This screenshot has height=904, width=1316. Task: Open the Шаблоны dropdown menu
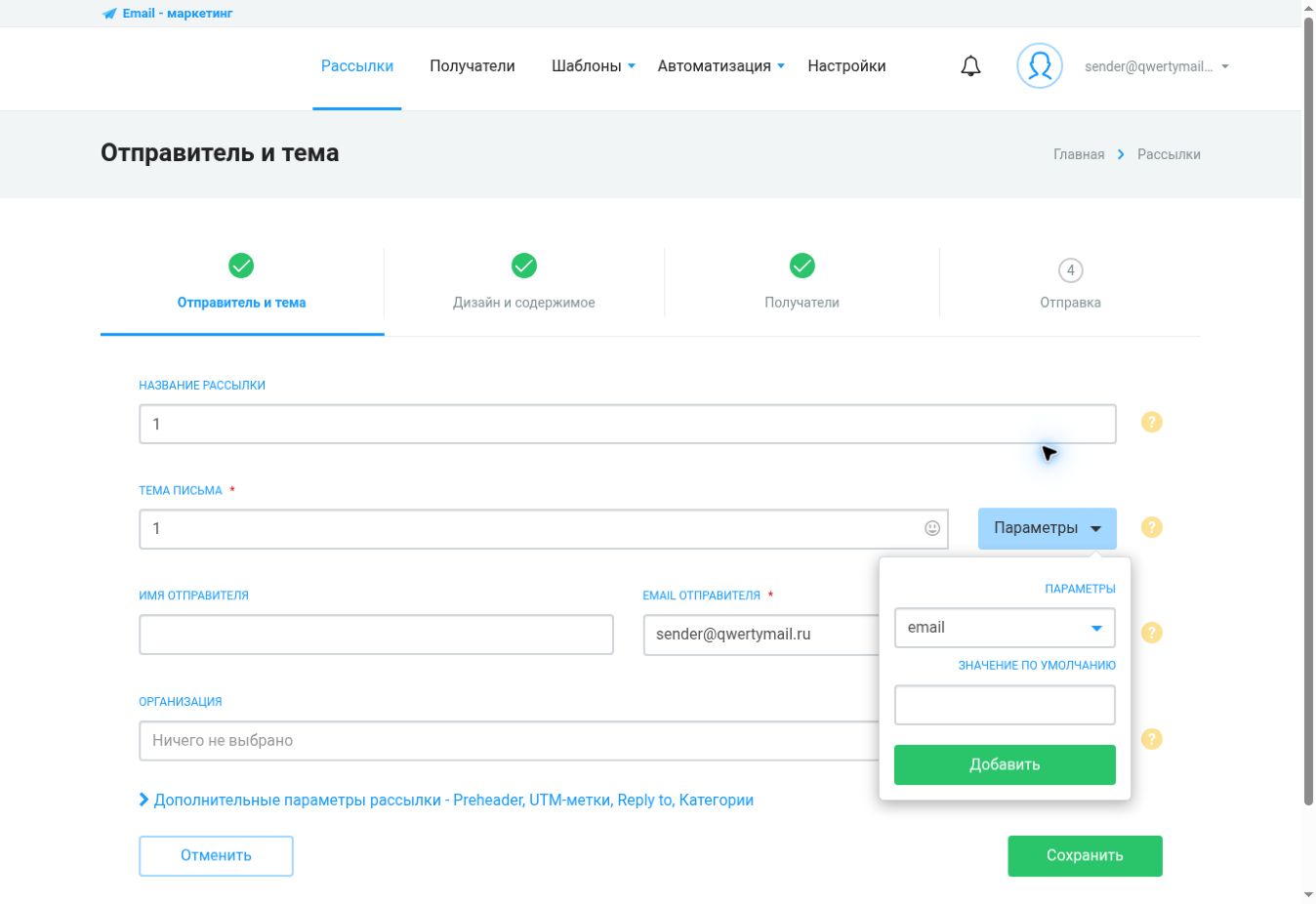coord(594,66)
